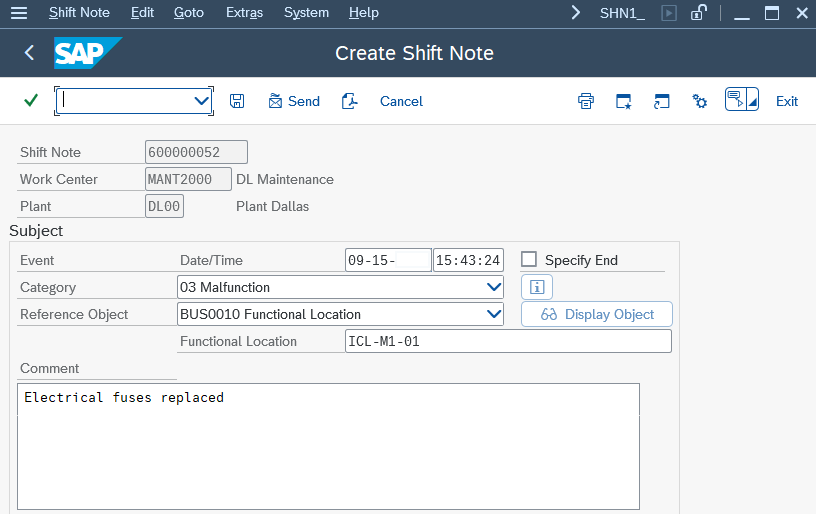Print using the printer icon

[x=586, y=101]
